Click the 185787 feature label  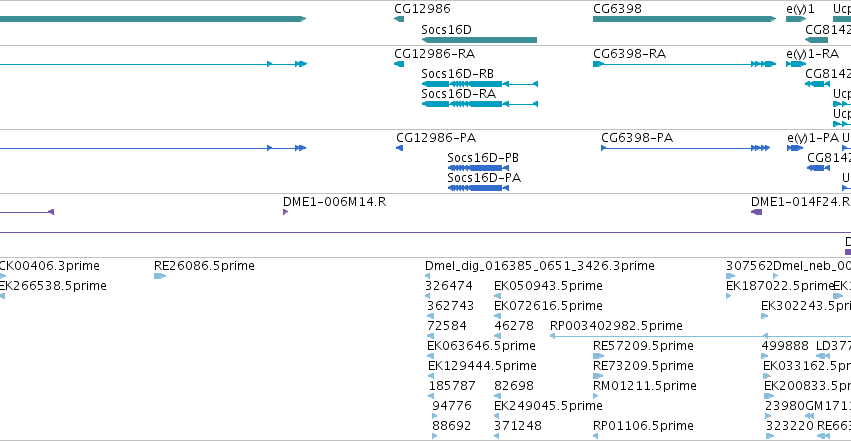452,386
